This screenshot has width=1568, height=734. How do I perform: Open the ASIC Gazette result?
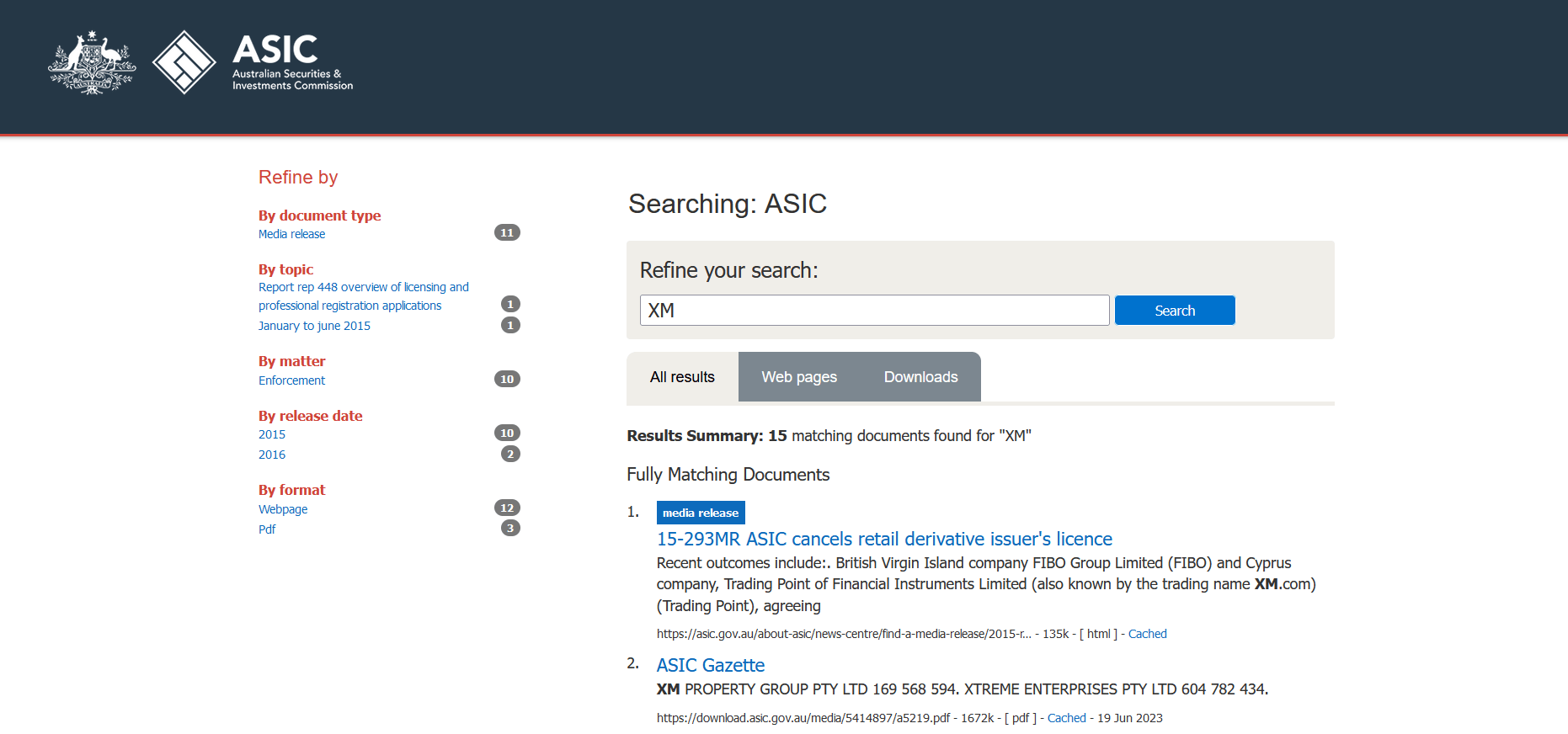pyautogui.click(x=711, y=665)
